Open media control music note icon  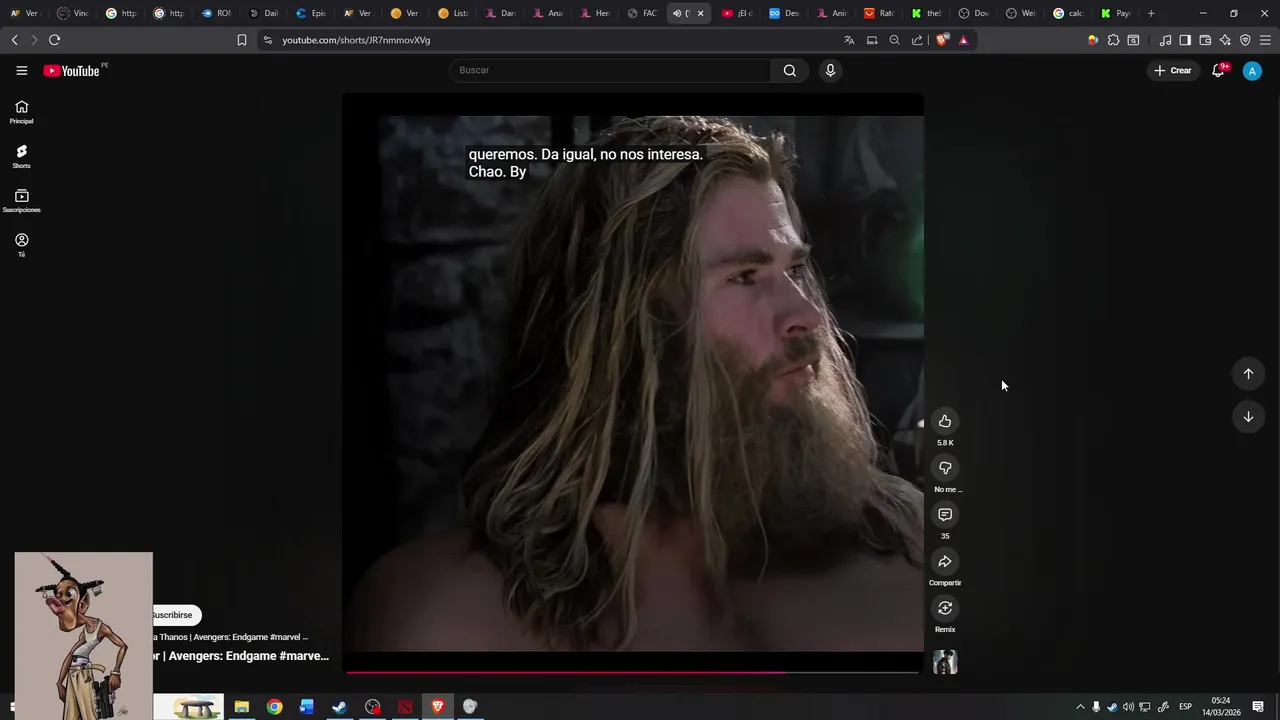[1165, 40]
